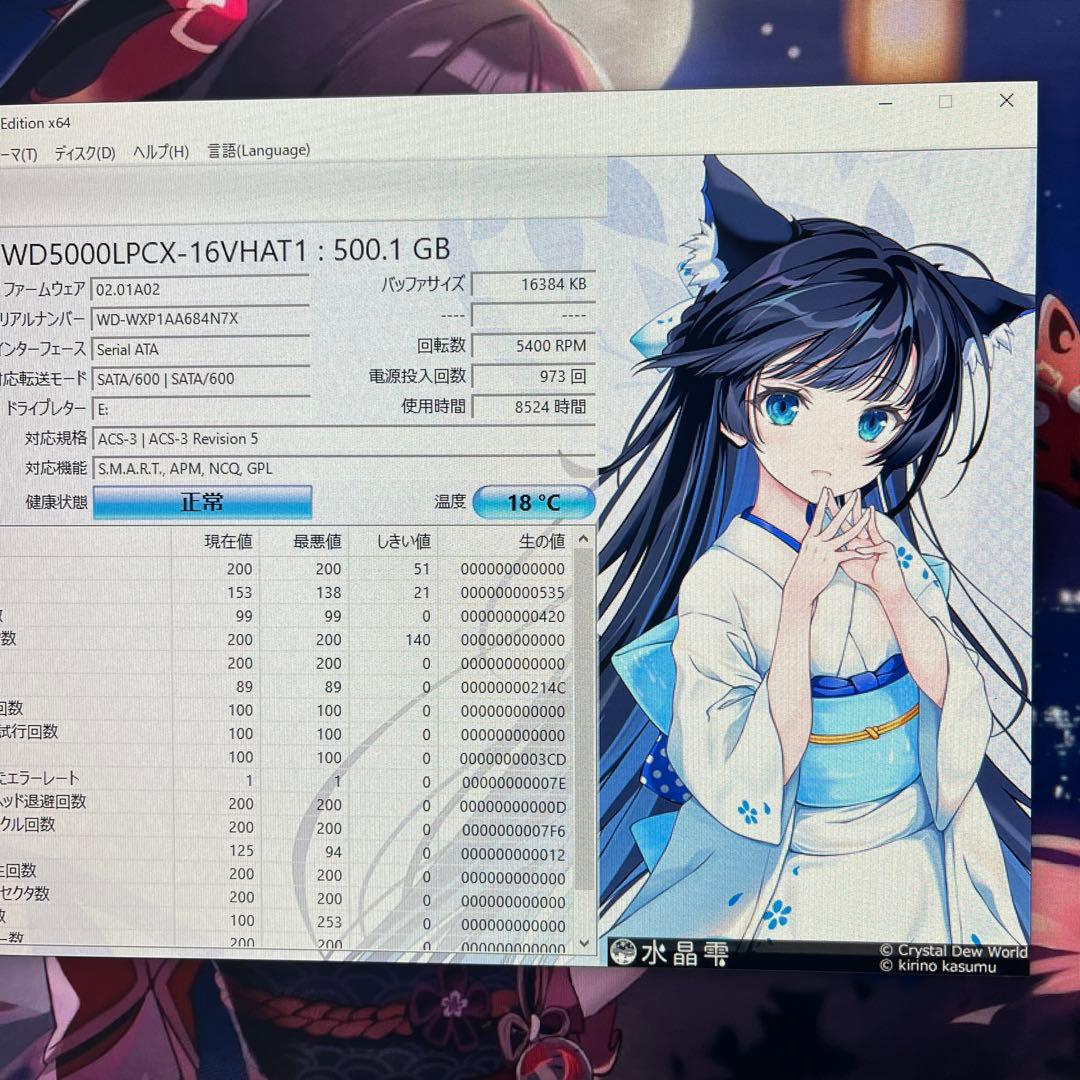Select the 回転数 5400 RPM value

tap(533, 345)
